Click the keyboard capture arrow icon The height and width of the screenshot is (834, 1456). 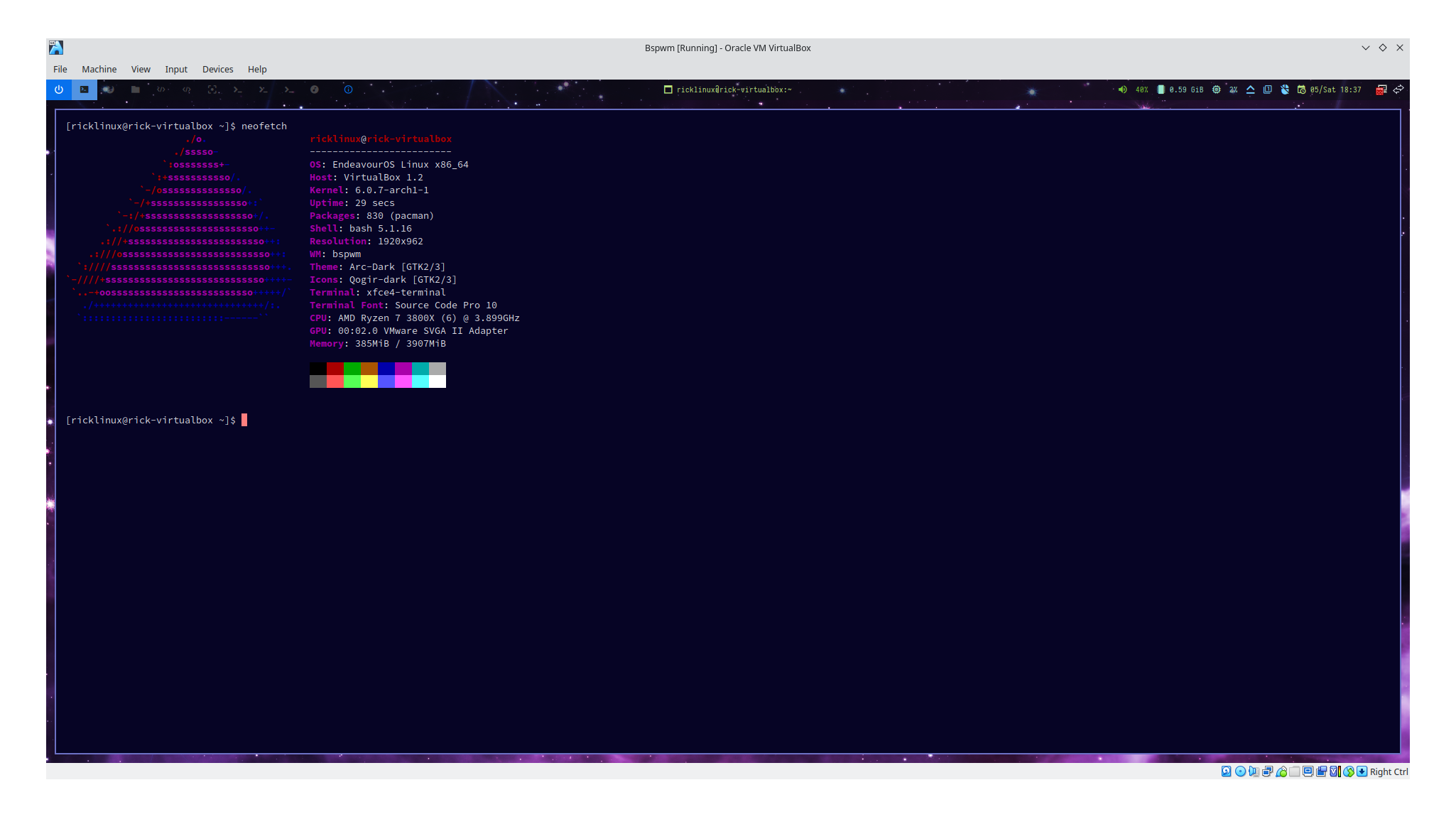(1362, 771)
